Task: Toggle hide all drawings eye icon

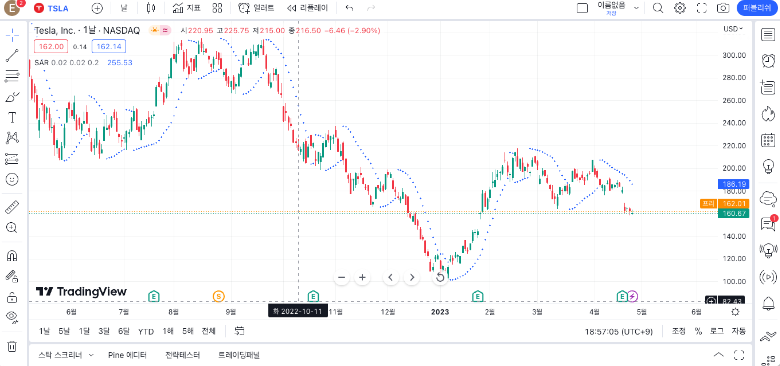Action: point(12,317)
